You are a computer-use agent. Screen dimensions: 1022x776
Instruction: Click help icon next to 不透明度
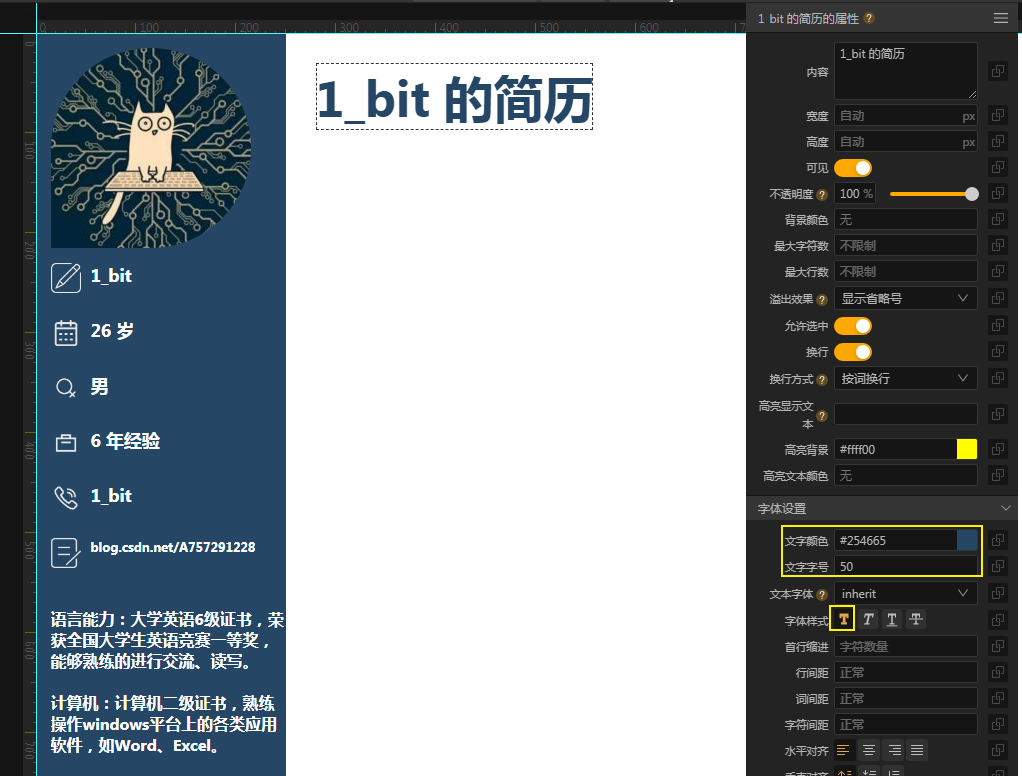click(822, 194)
